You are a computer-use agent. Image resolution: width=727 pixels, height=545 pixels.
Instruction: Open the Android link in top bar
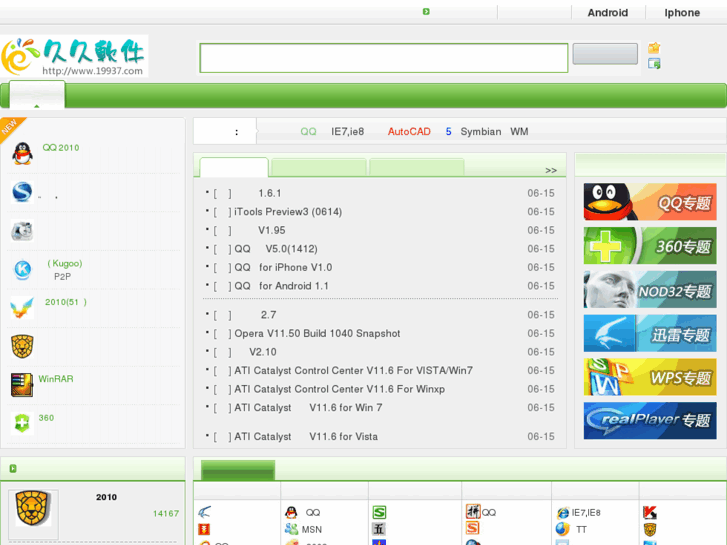click(x=608, y=13)
